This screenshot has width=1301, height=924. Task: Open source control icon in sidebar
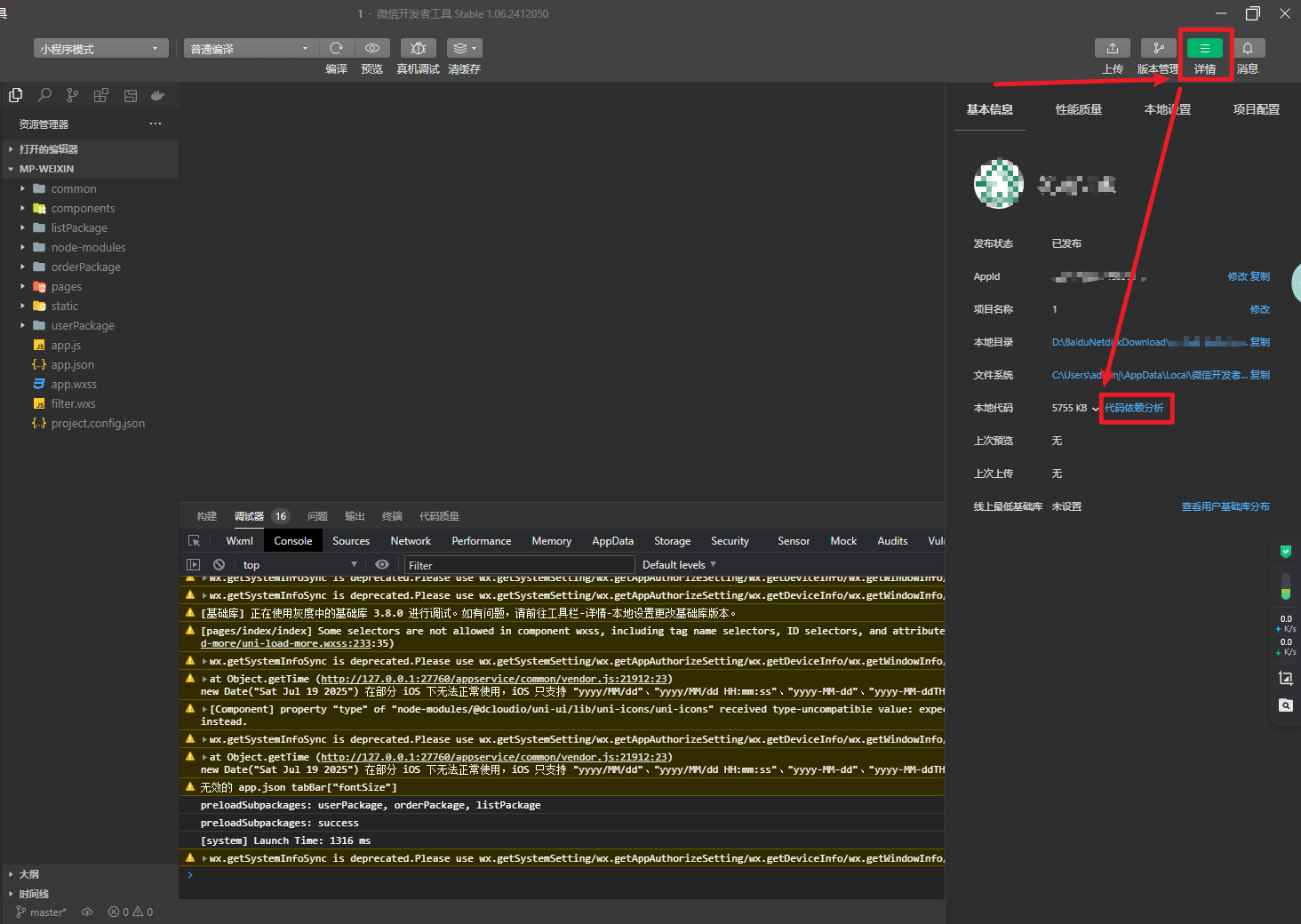coord(73,95)
